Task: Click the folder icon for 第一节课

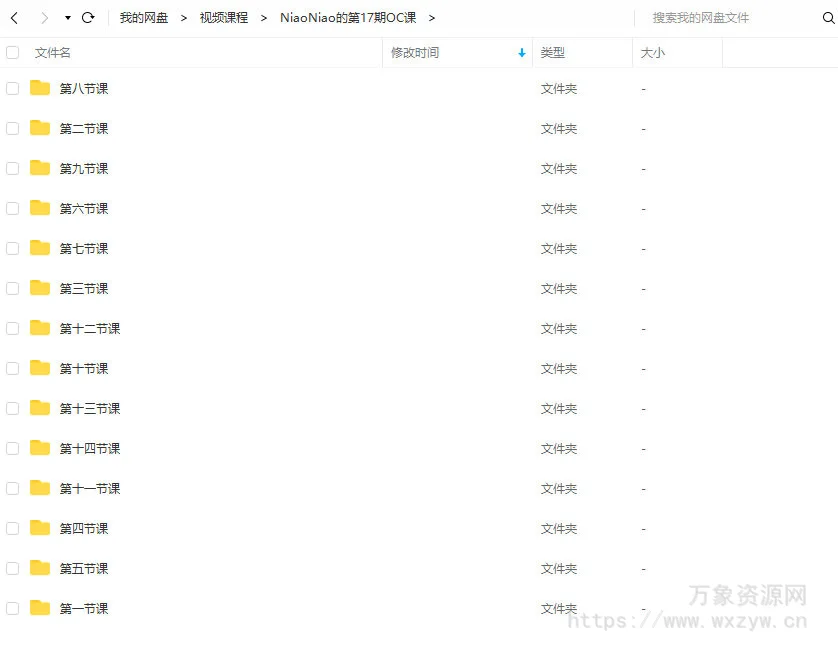Action: tap(40, 608)
